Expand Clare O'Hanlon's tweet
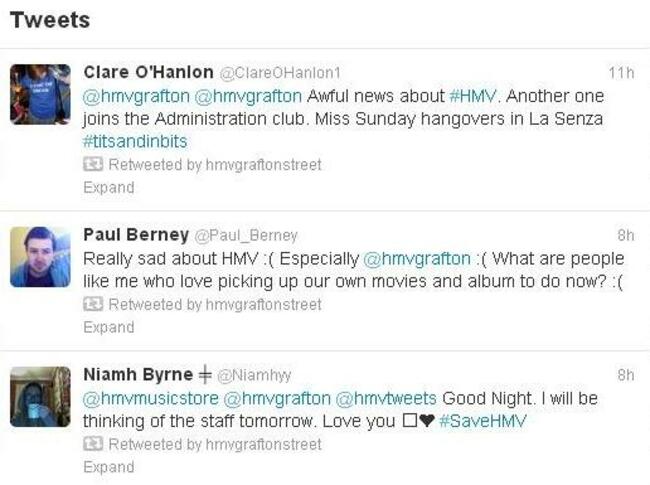650x485 pixels. click(109, 187)
